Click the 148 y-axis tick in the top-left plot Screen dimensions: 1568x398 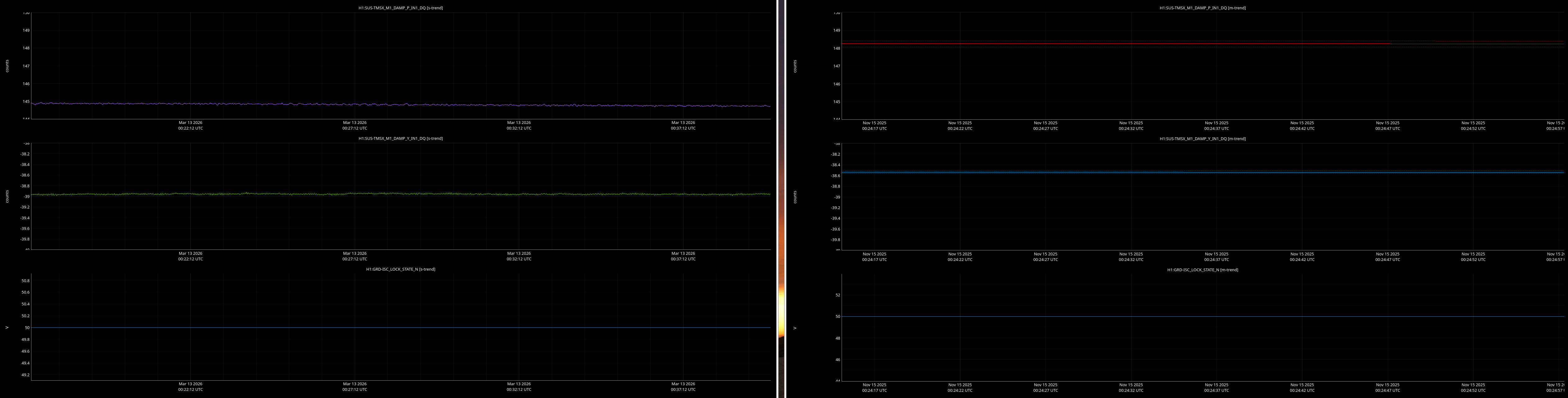[x=26, y=48]
